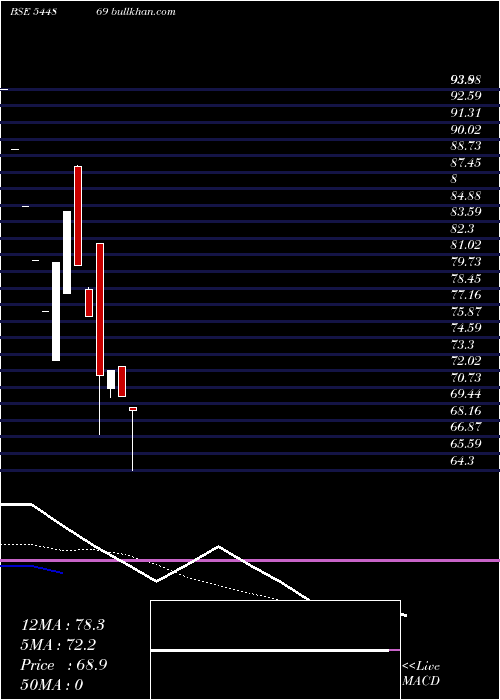Click the magenta horizontal line in the indicator panel
The height and width of the screenshot is (700, 500).
(x=250, y=560)
